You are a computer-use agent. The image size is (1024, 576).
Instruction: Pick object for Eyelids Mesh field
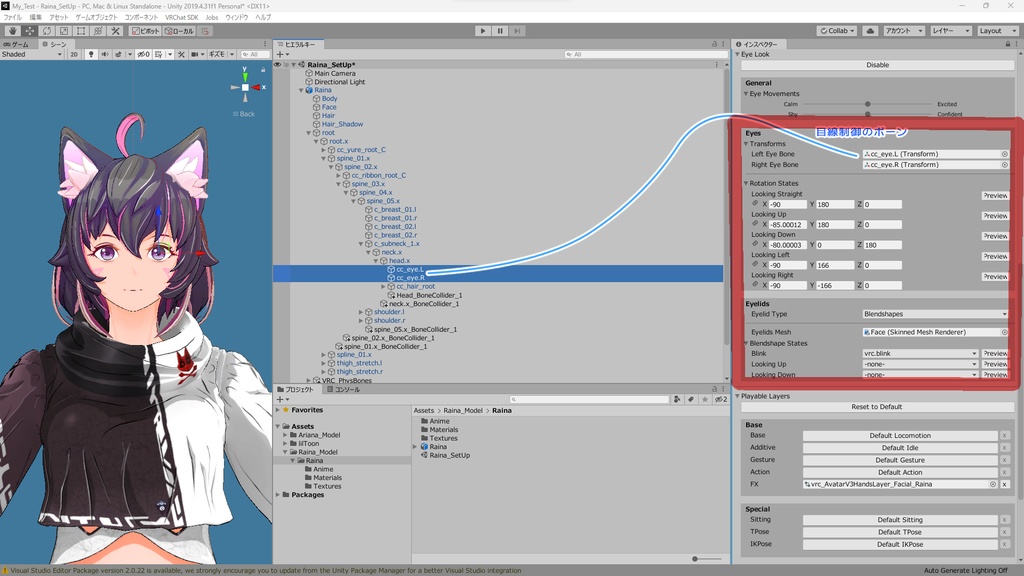(x=1004, y=332)
